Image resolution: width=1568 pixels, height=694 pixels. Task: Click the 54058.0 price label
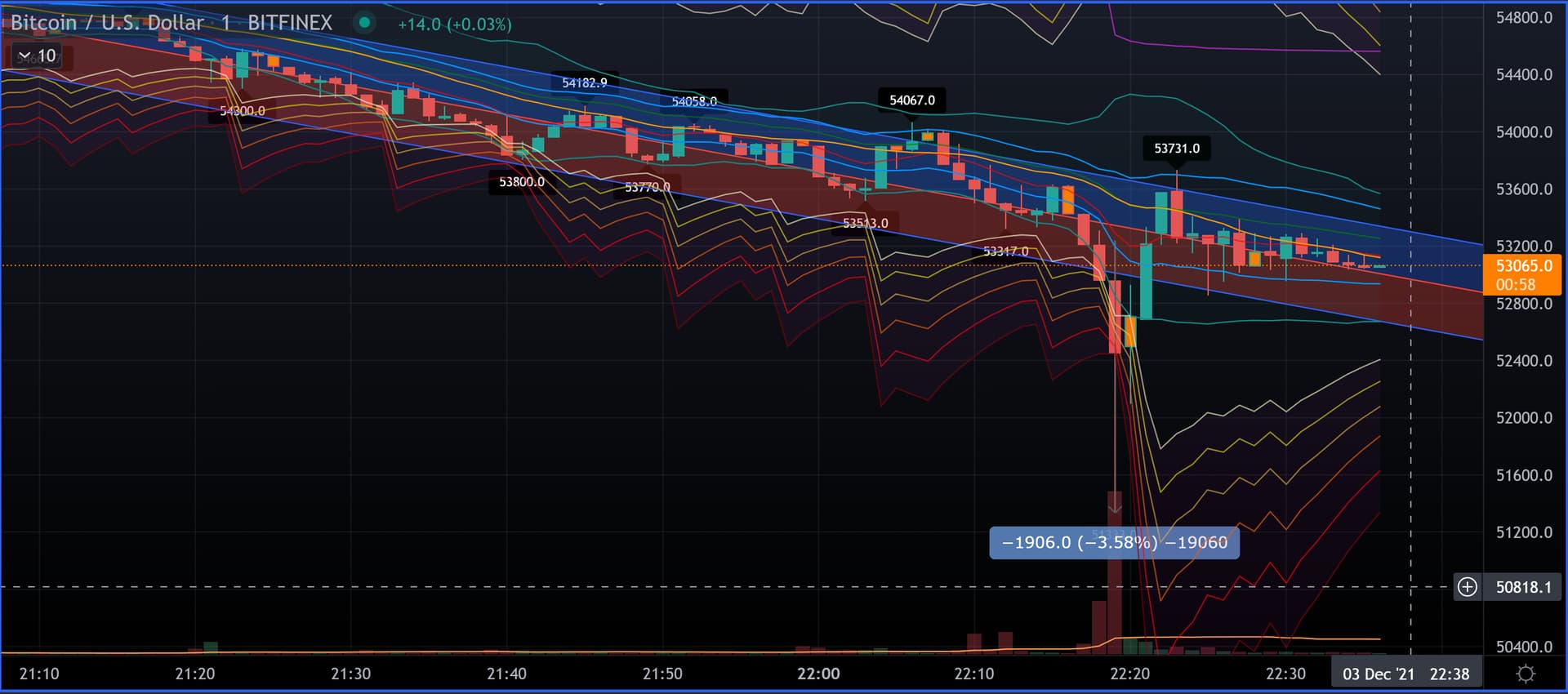[x=693, y=101]
